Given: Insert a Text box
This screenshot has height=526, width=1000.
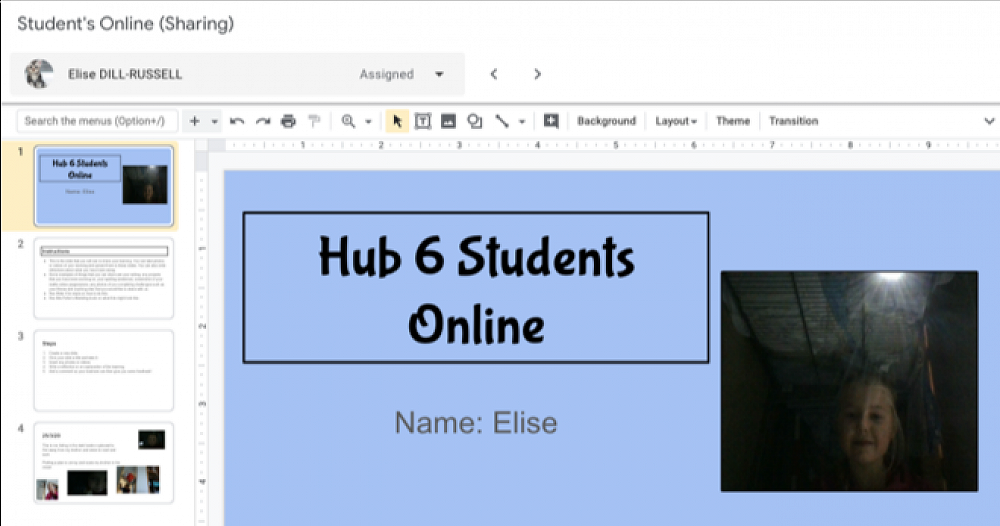Looking at the screenshot, I should 423,121.
